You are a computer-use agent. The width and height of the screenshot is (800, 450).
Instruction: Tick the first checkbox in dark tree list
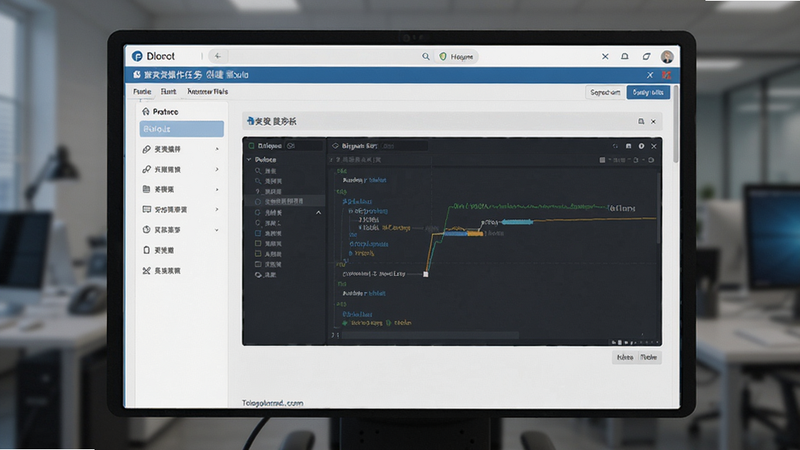pos(258,233)
